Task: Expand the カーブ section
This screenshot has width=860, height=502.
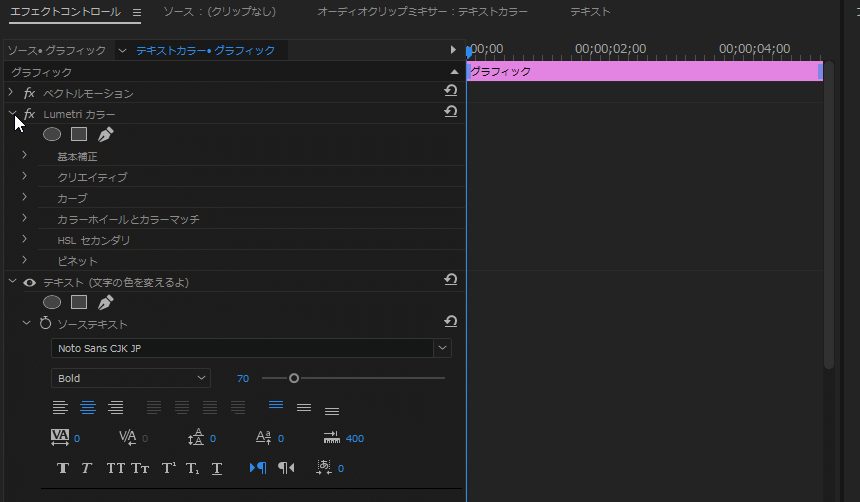Action: (25, 197)
